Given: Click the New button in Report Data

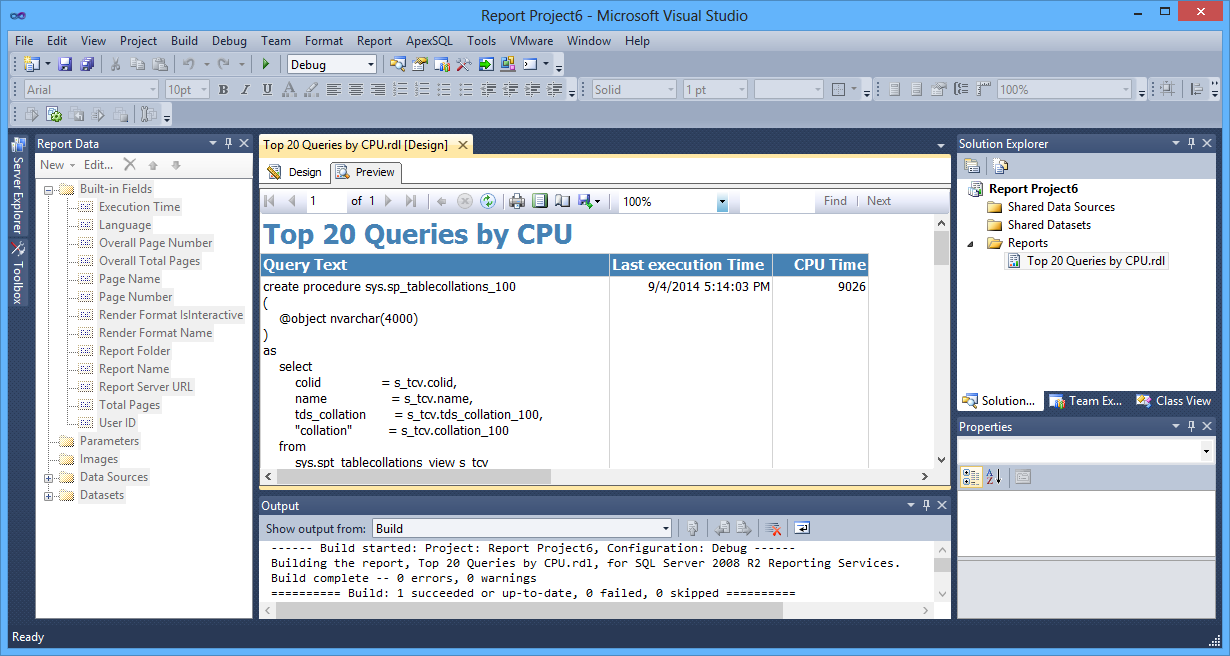Looking at the screenshot, I should [52, 165].
